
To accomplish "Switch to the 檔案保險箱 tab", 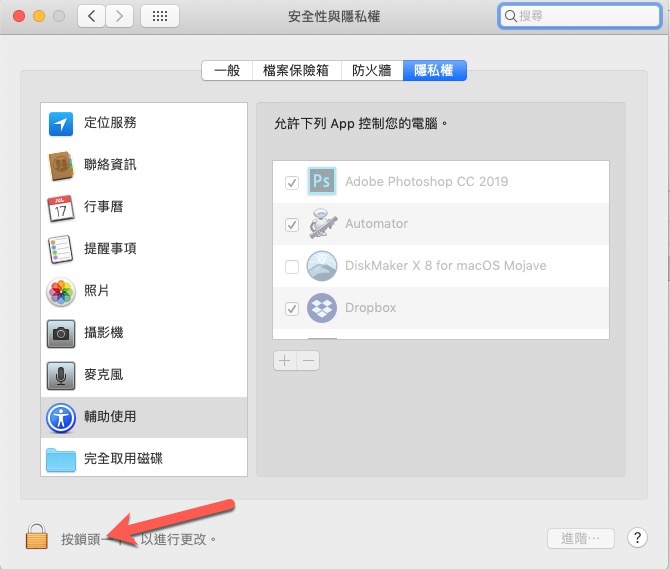I will pos(297,70).
